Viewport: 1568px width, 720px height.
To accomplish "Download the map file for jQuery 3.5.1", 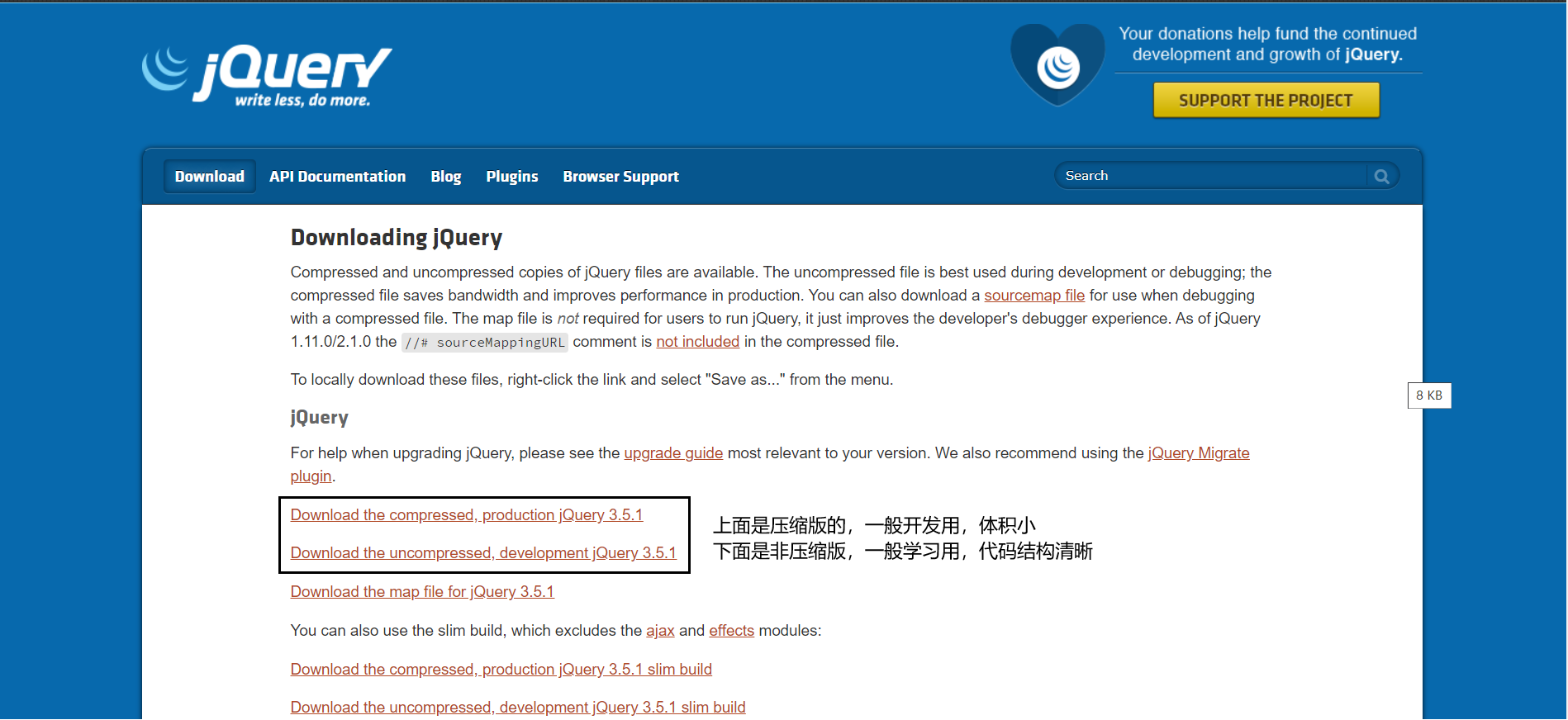I will (422, 592).
